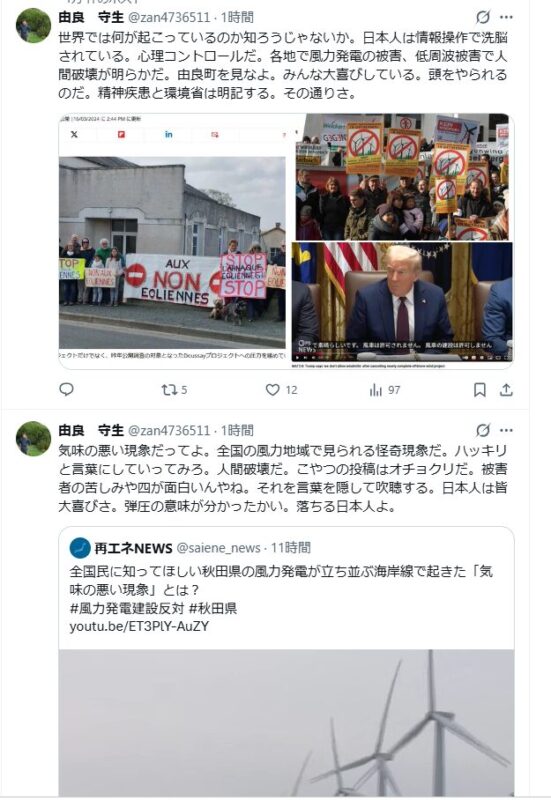Reply to the first post
This screenshot has width=551, height=800.
pos(66,390)
